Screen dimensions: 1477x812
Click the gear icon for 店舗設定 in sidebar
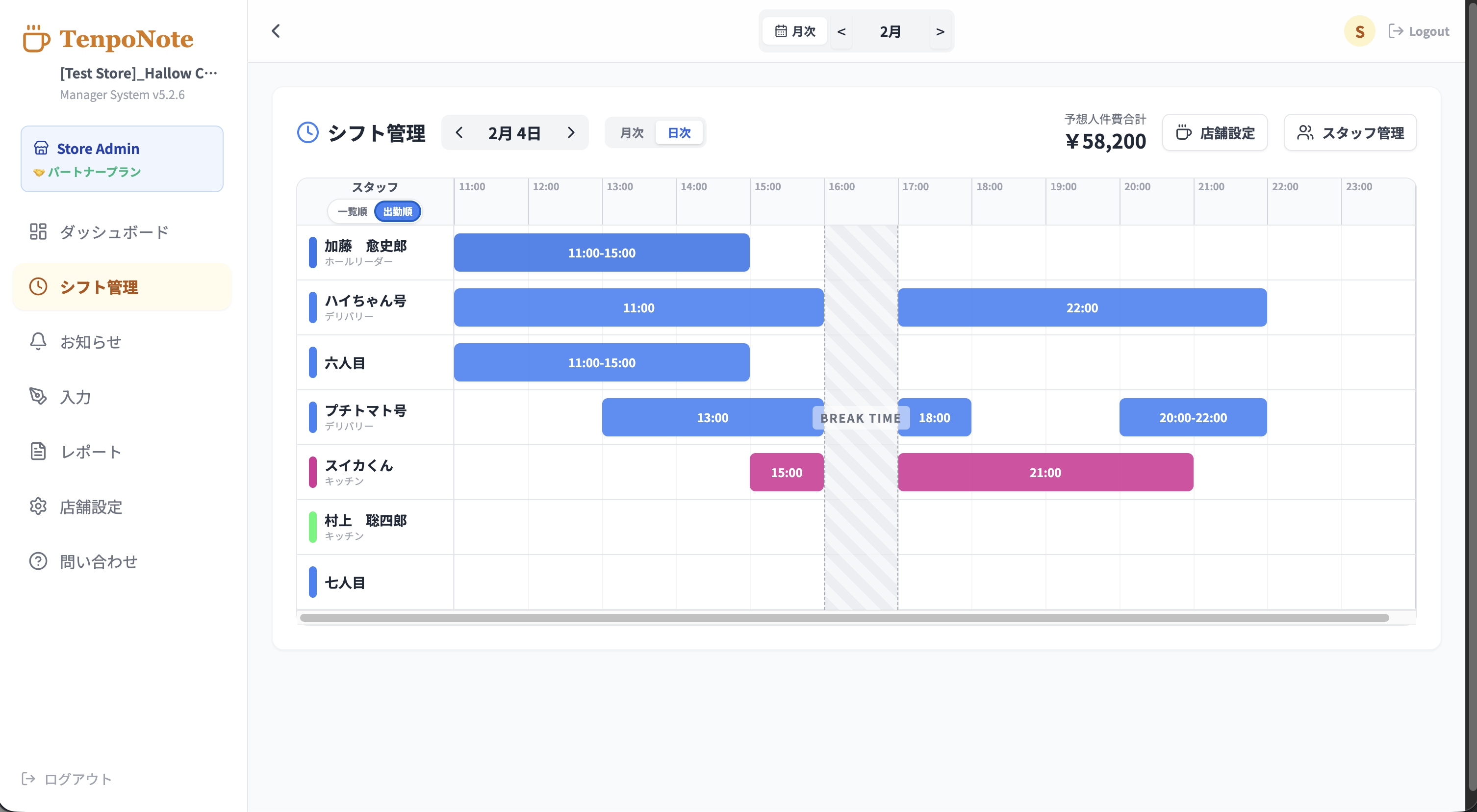tap(38, 507)
